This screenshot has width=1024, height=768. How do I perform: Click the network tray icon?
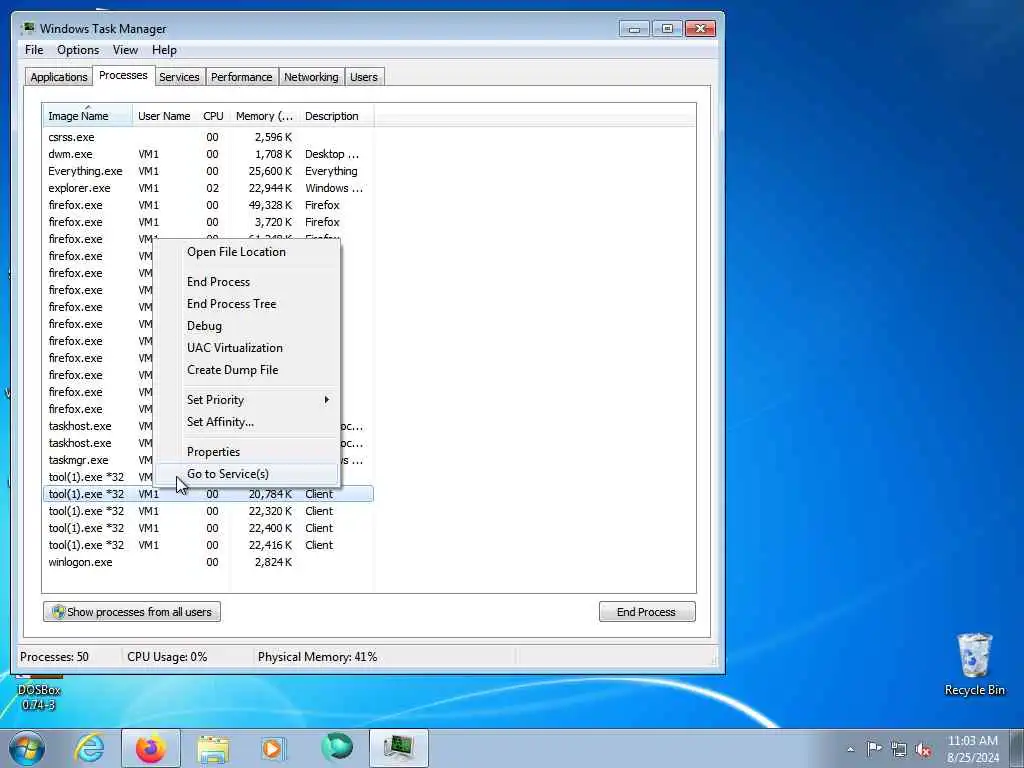point(899,749)
